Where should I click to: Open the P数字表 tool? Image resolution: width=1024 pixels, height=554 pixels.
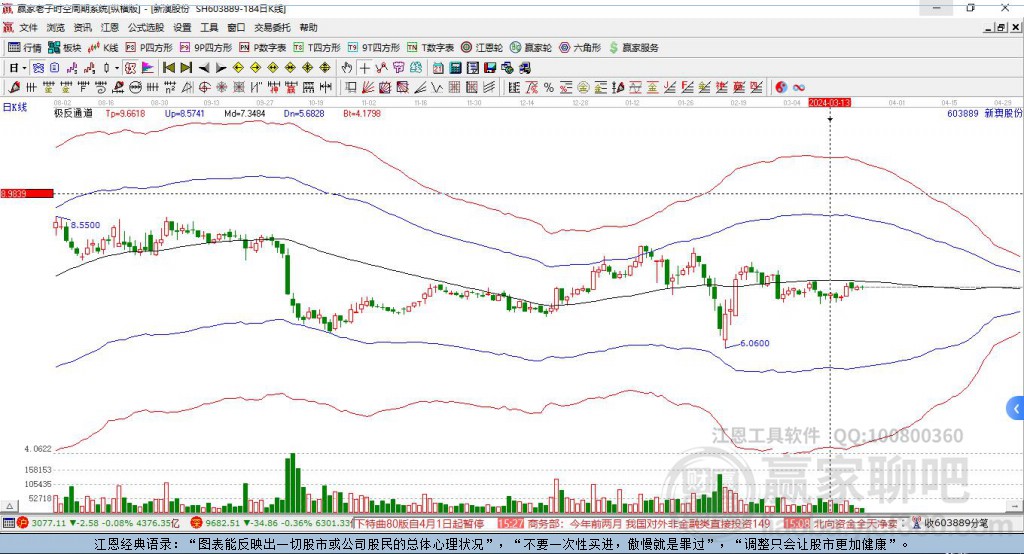tap(263, 48)
